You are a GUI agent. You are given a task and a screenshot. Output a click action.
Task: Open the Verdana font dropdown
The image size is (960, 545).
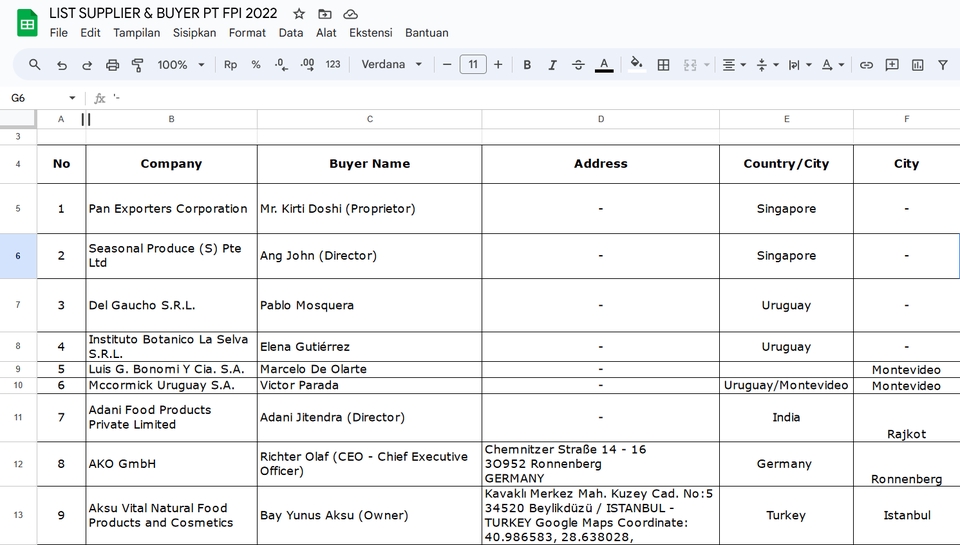392,64
